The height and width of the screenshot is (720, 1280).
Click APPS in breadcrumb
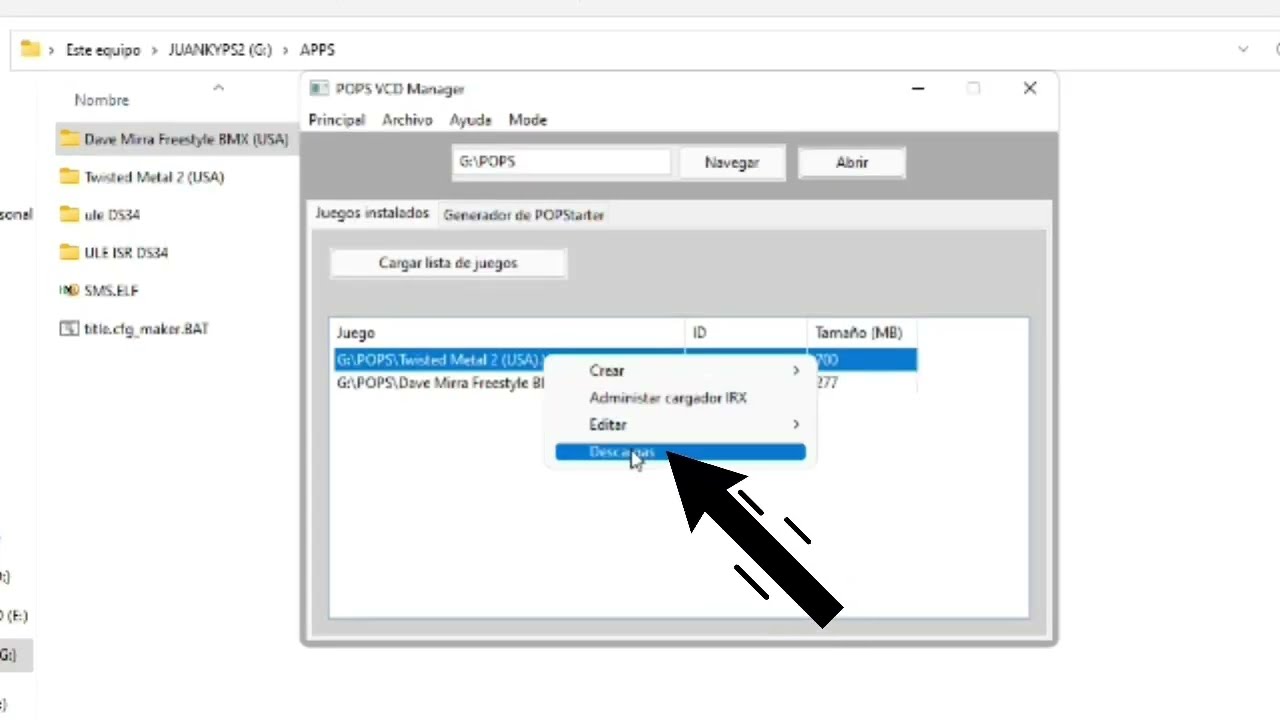point(317,50)
